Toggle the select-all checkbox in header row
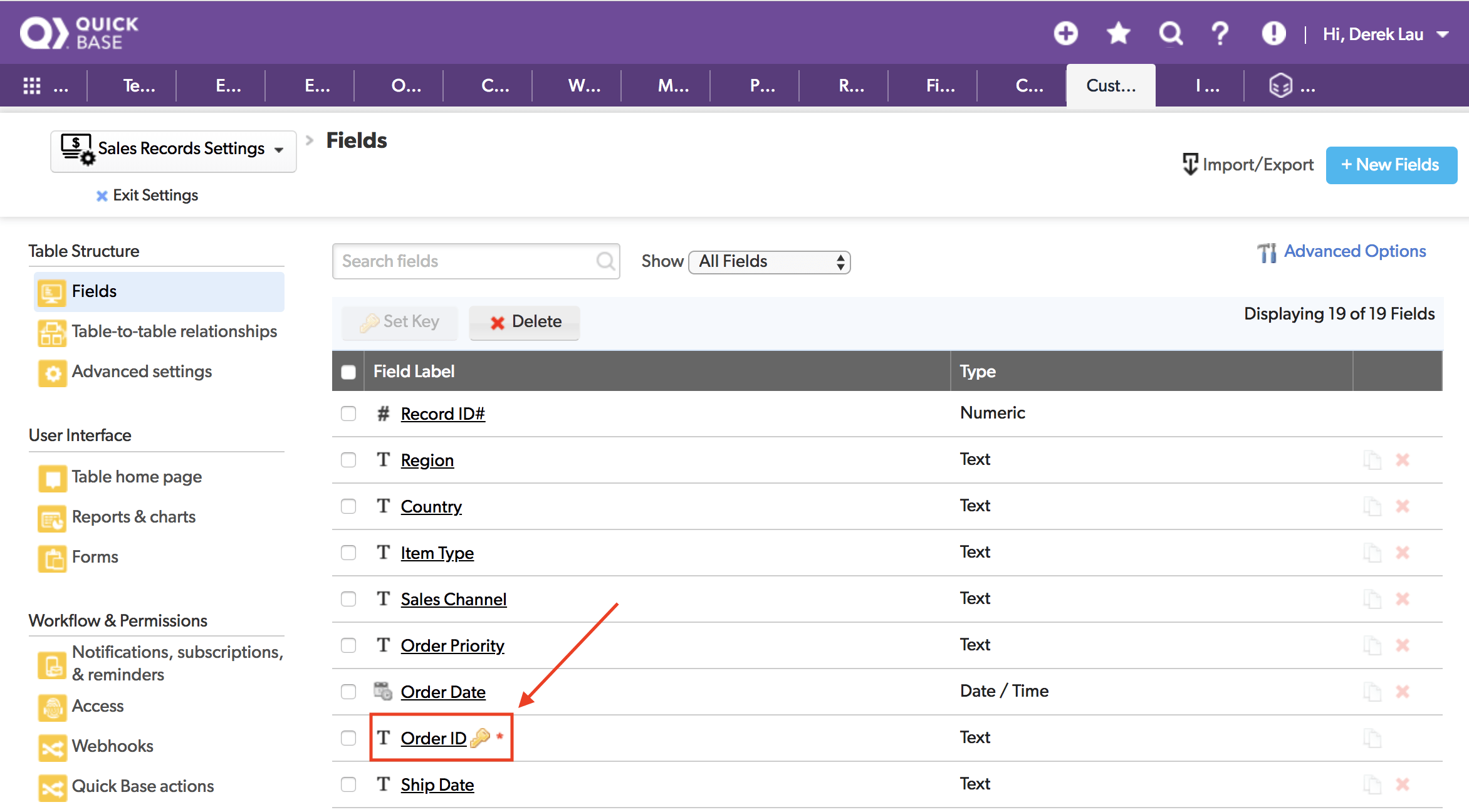1469x812 pixels. click(x=348, y=372)
